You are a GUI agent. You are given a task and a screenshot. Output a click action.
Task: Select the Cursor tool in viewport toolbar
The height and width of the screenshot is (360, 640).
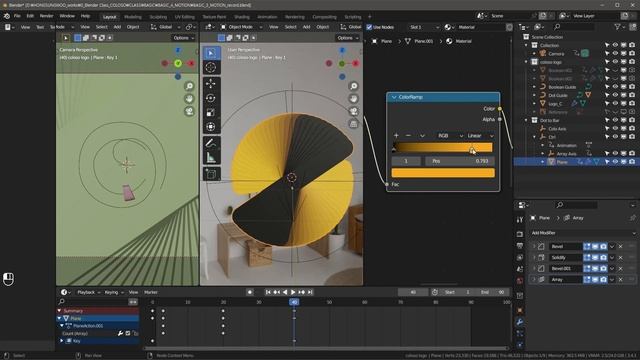[x=211, y=67]
